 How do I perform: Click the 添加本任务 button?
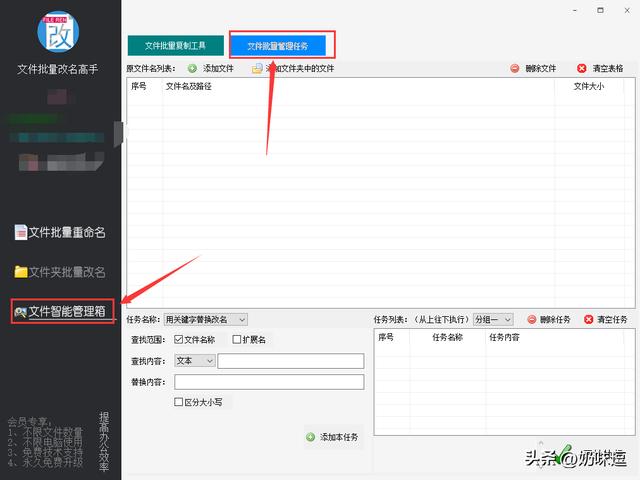point(332,437)
